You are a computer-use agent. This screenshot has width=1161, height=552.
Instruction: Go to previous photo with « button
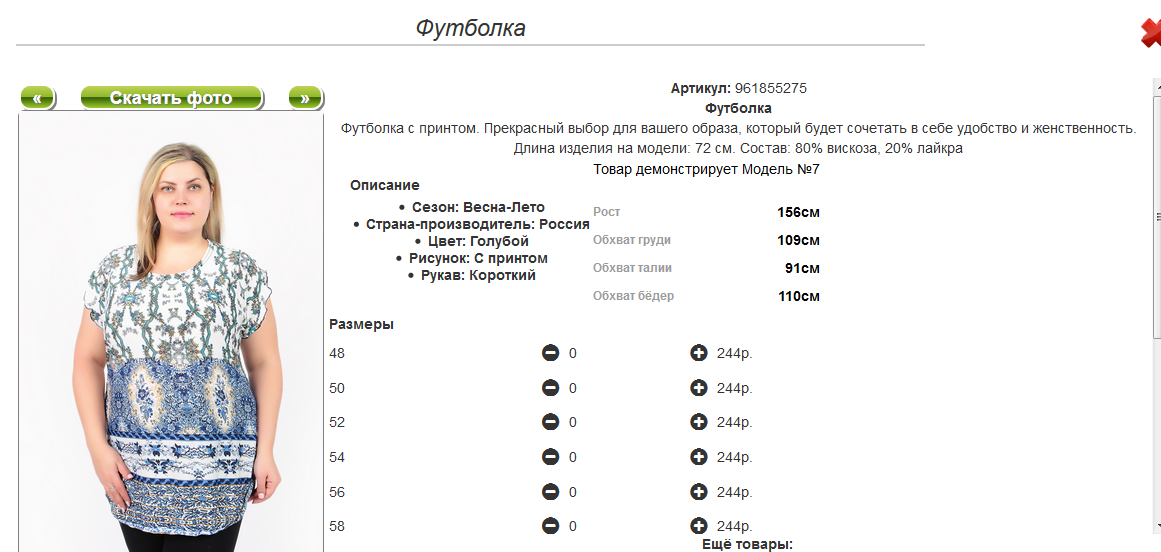click(x=37, y=98)
